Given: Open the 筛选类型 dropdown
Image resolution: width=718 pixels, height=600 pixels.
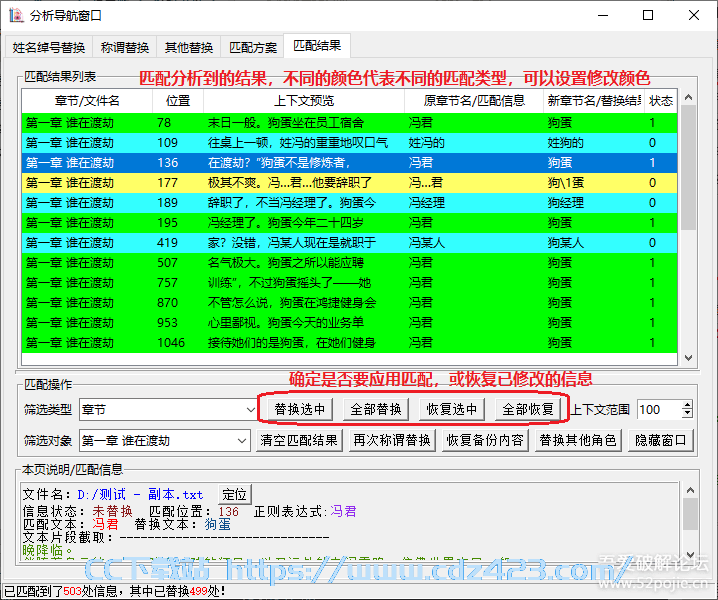Looking at the screenshot, I should [x=250, y=409].
